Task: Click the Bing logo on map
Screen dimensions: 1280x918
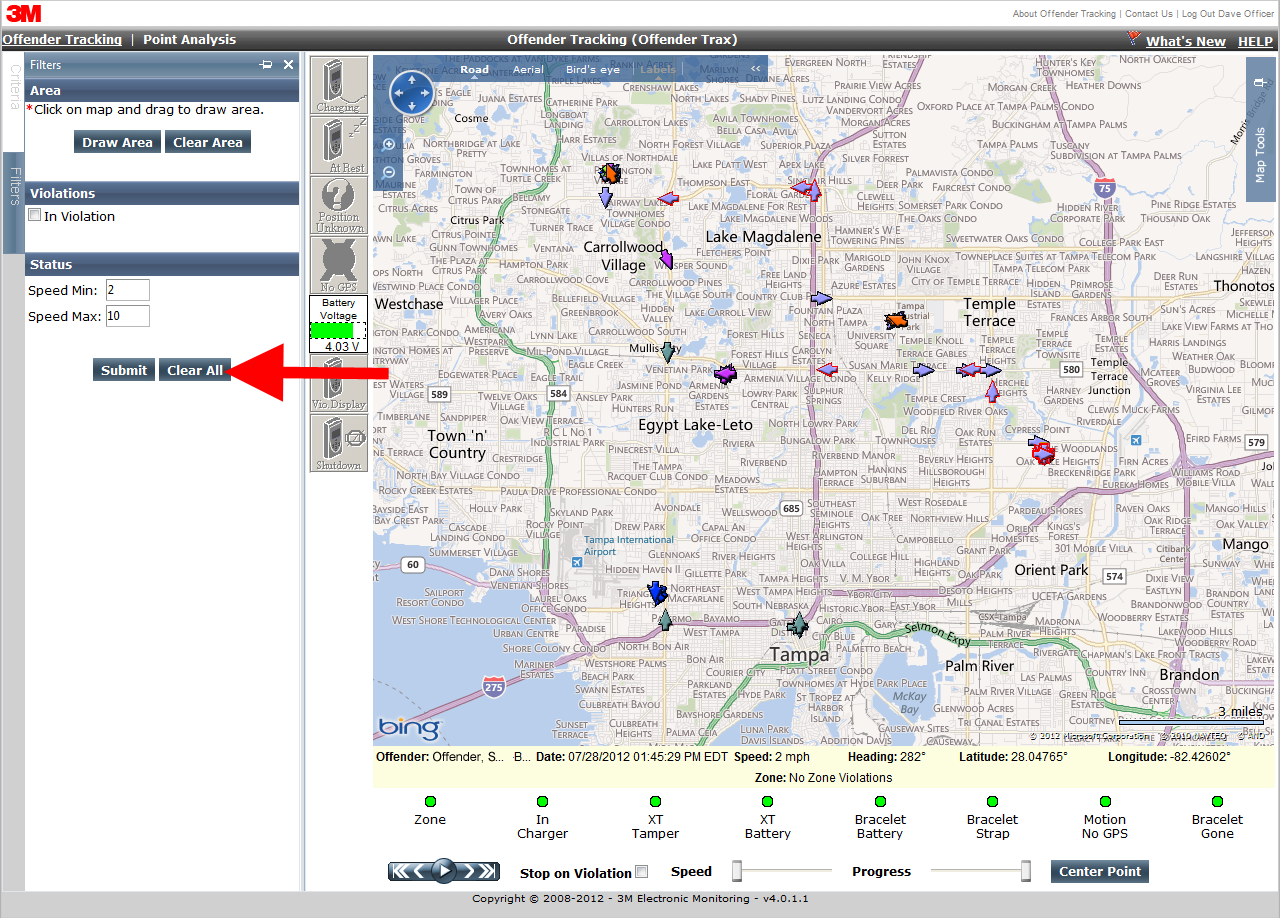Action: [408, 728]
